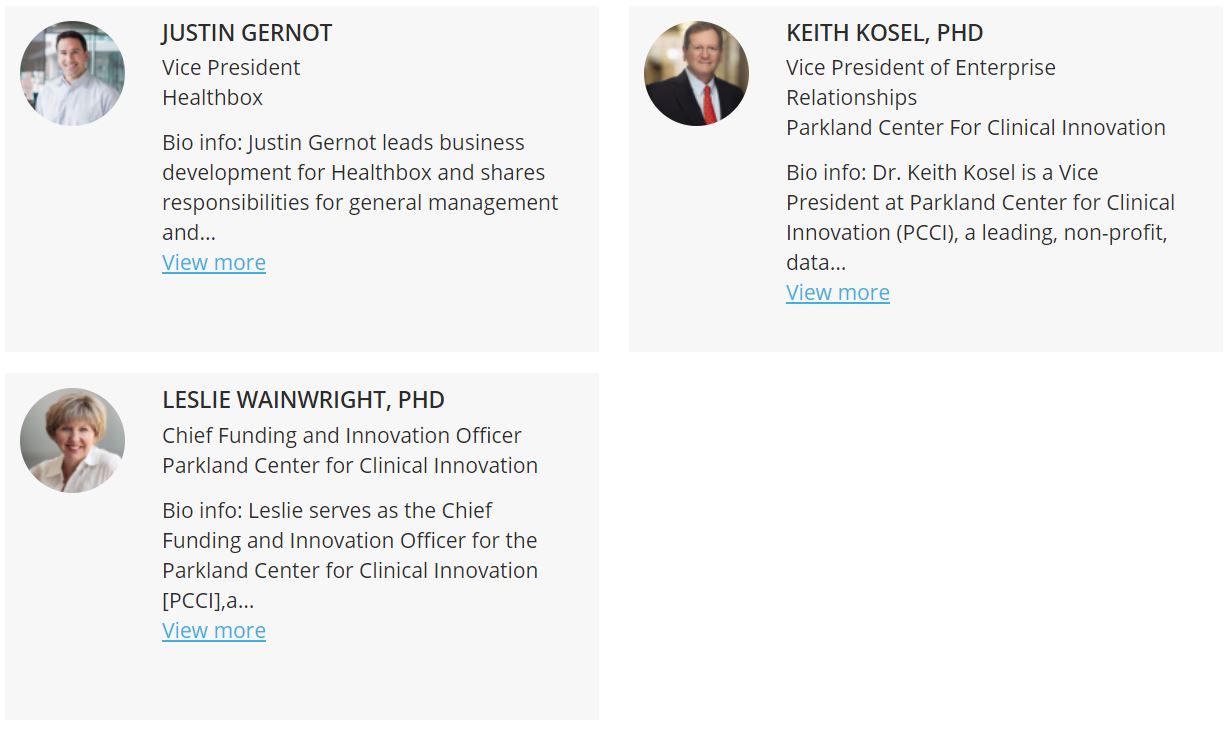Click Keith Kosel's profile photo
The width and height of the screenshot is (1229, 729).
(x=696, y=73)
